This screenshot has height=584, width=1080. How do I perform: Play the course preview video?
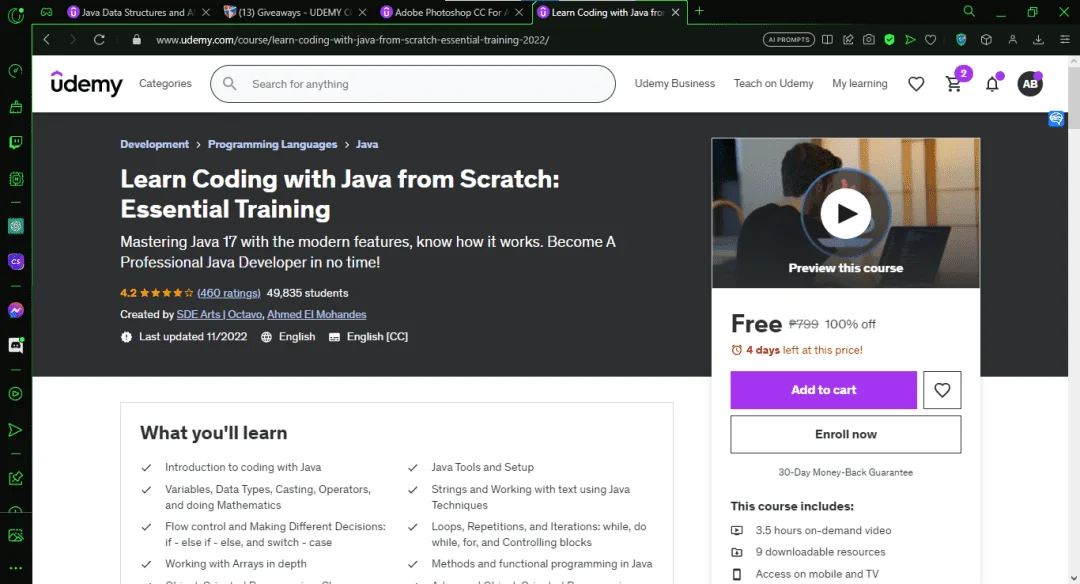coord(847,214)
